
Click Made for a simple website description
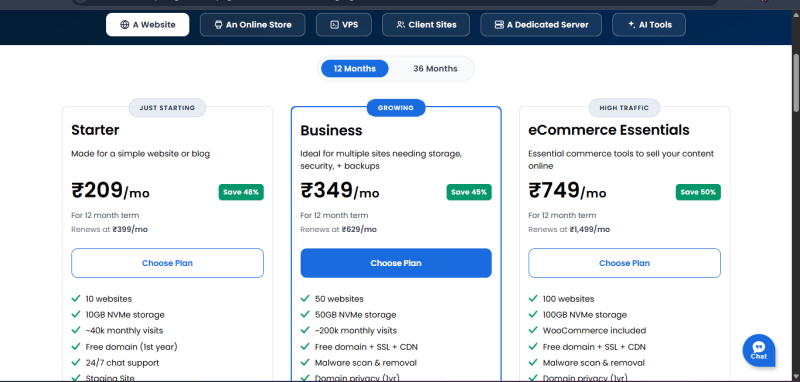point(140,154)
